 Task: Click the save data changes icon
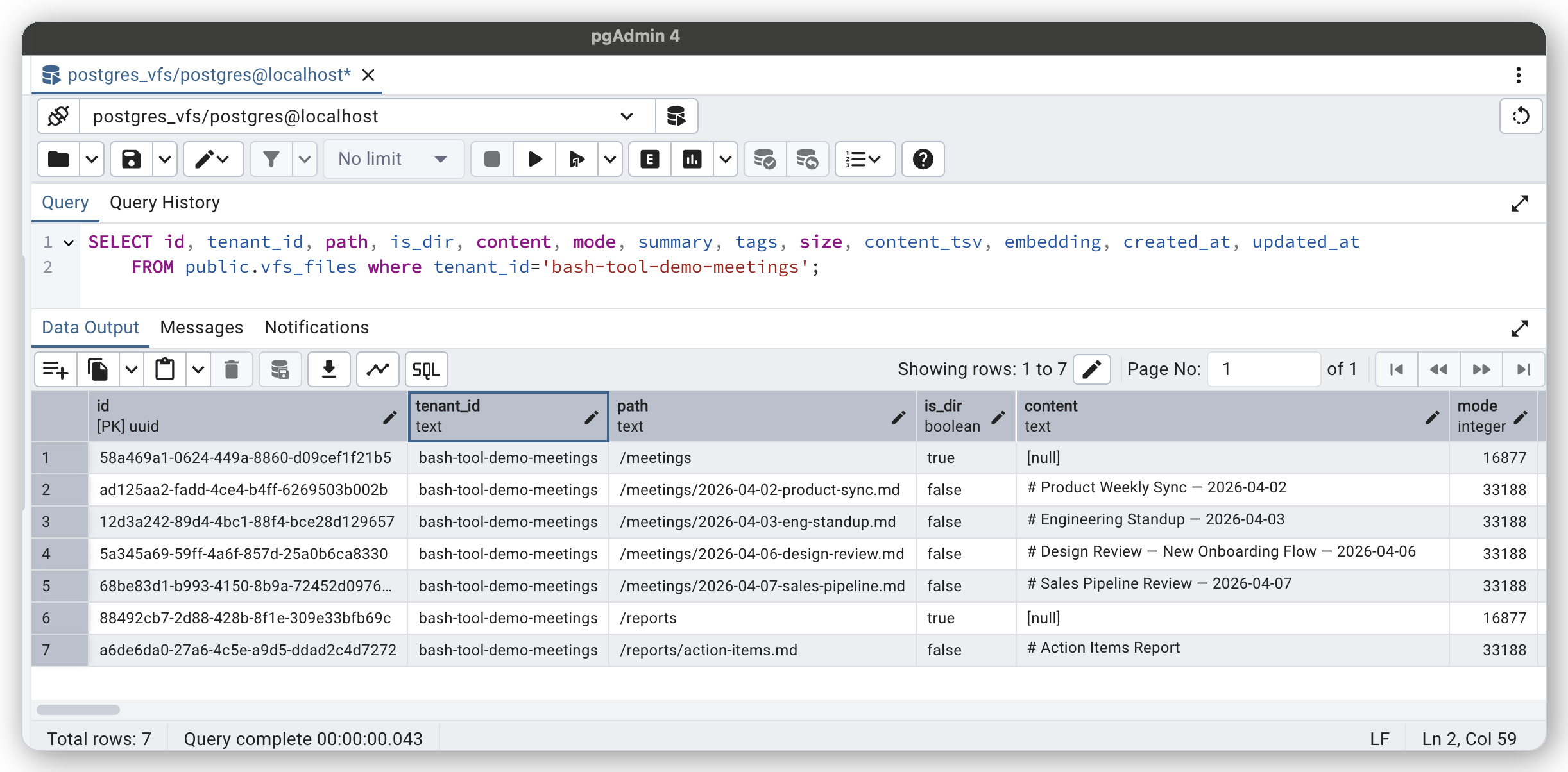(x=280, y=369)
